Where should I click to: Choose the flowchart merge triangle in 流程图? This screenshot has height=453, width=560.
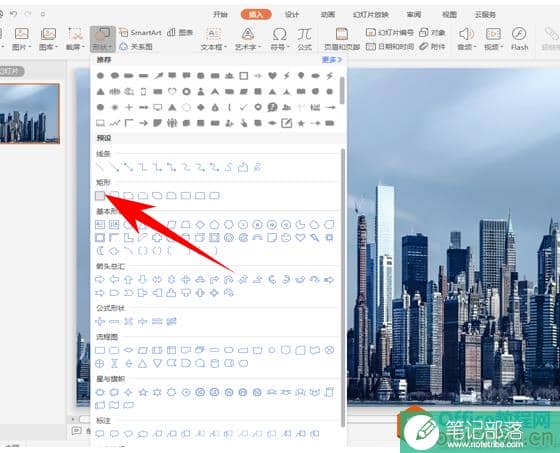(x=157, y=364)
